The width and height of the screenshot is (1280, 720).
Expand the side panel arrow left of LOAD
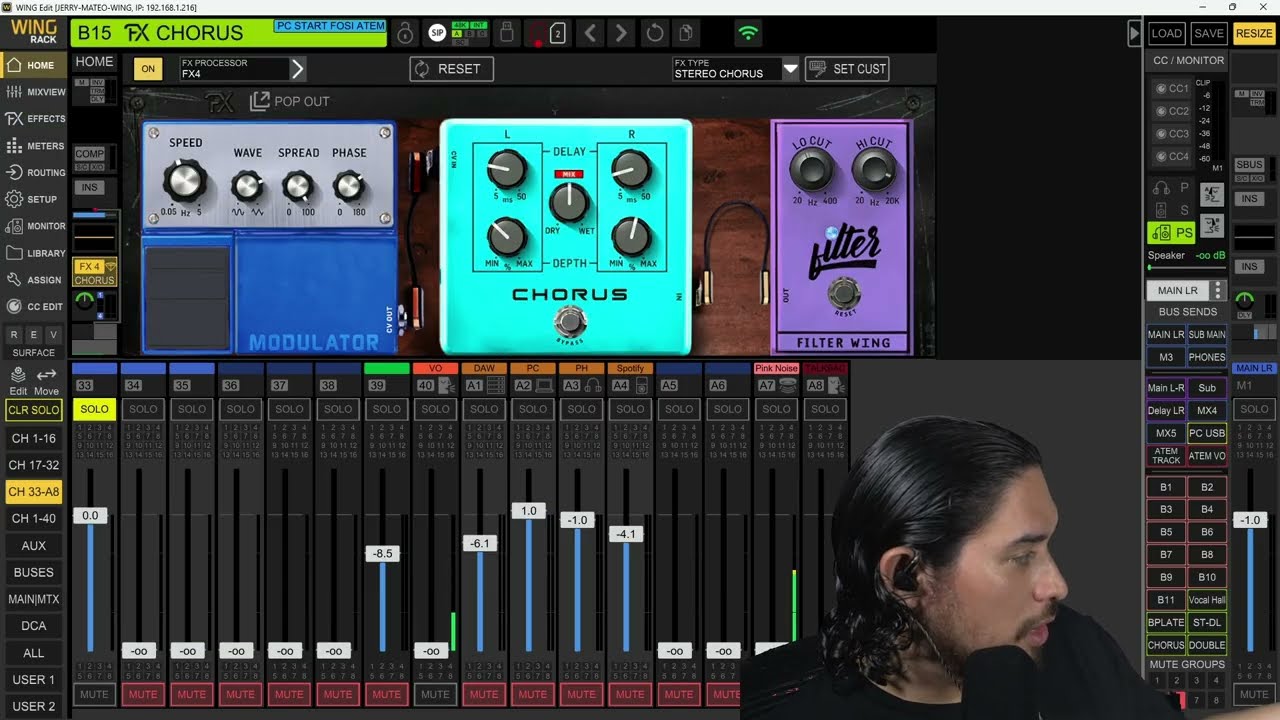tap(1134, 33)
